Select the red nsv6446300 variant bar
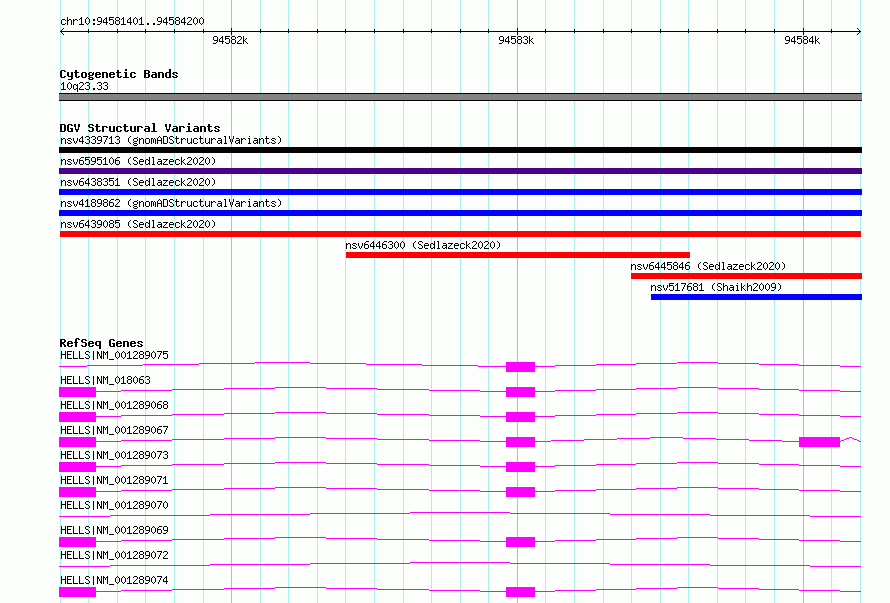This screenshot has height=603, width=890. [x=518, y=255]
